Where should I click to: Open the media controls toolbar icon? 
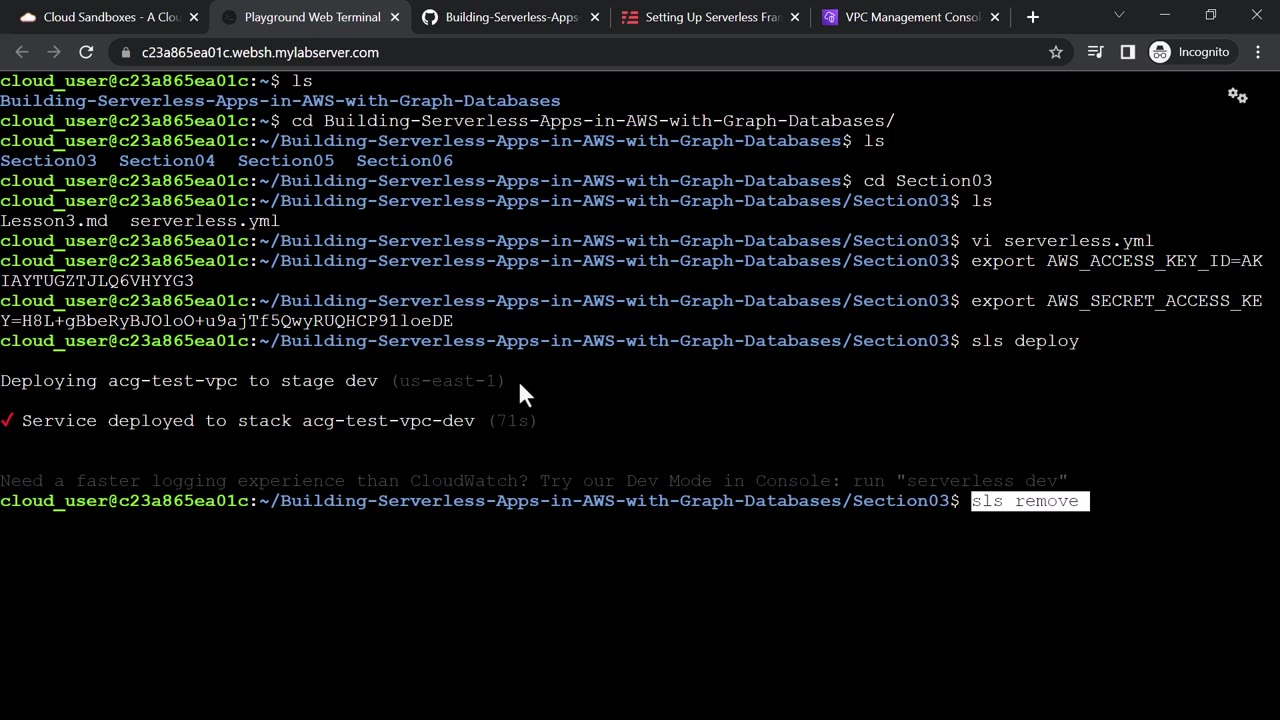(1095, 52)
